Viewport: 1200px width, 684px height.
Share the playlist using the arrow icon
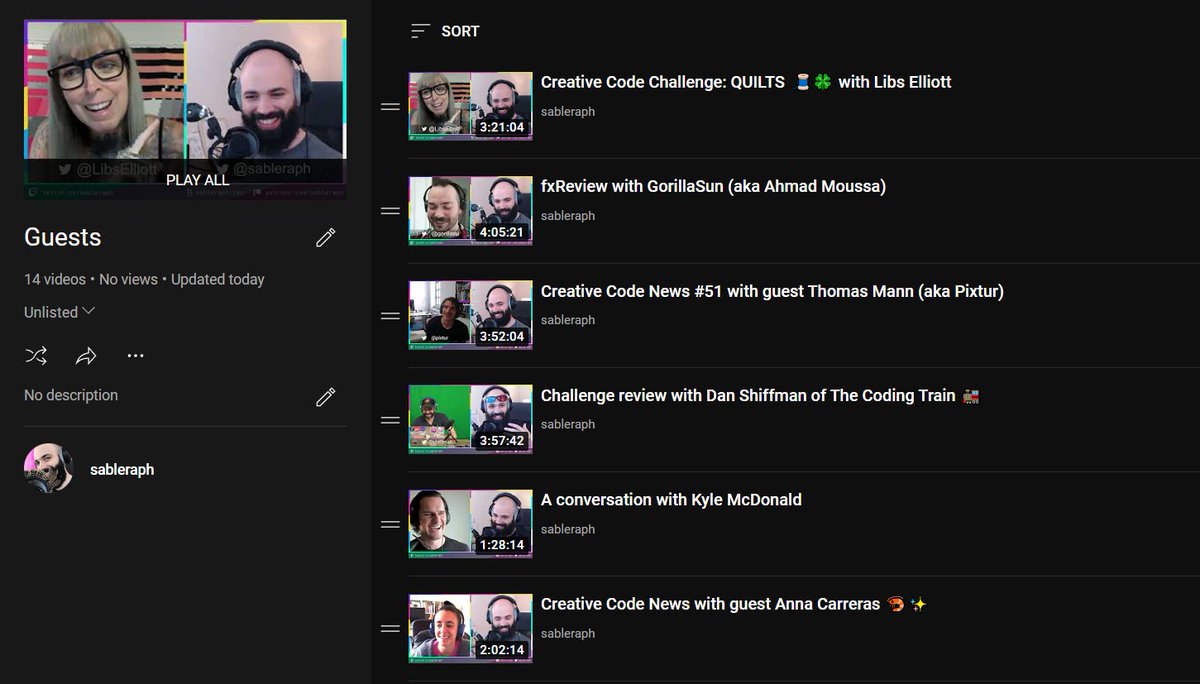[x=86, y=355]
